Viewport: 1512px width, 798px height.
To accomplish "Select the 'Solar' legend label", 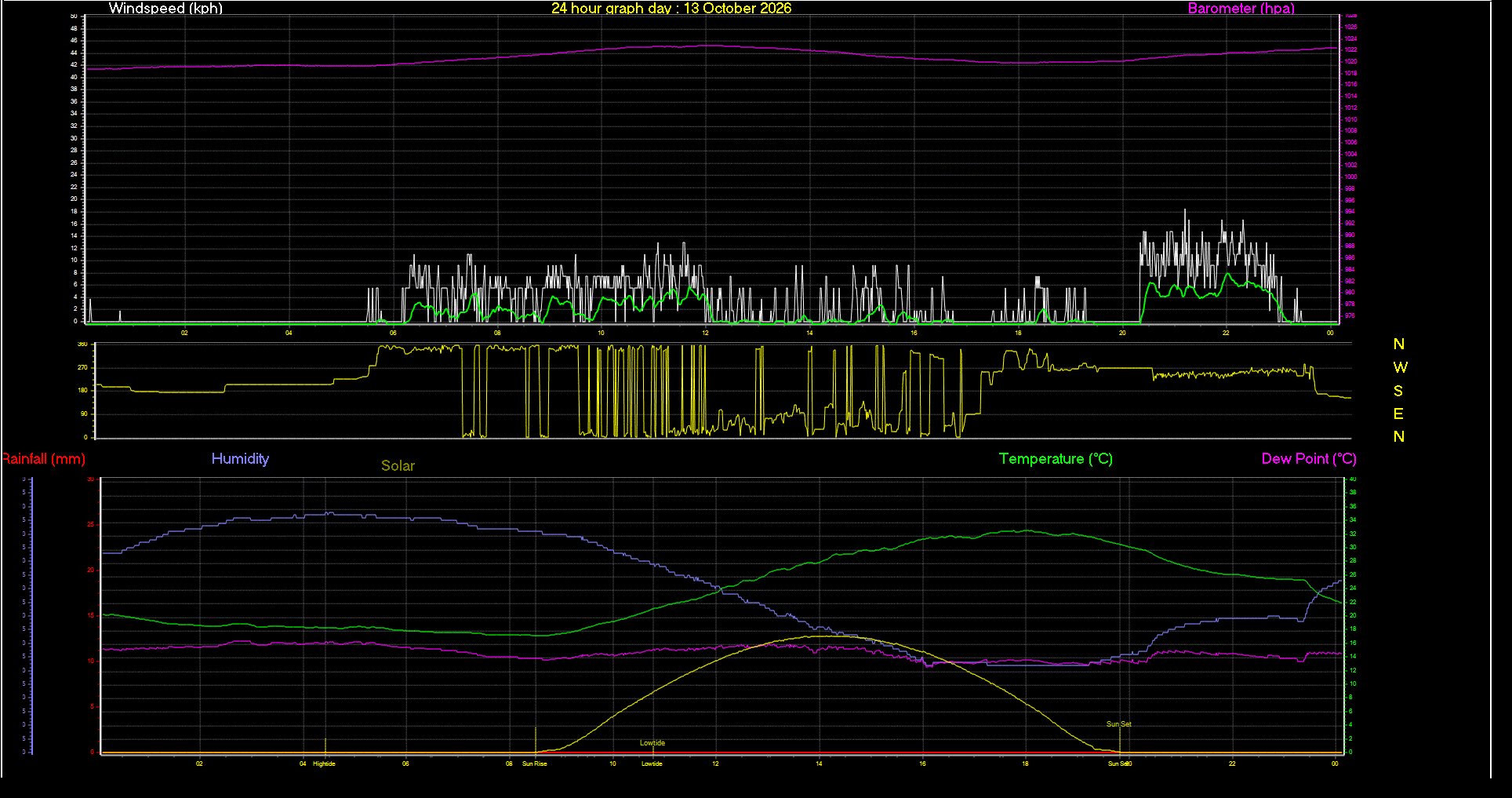I will pos(398,466).
